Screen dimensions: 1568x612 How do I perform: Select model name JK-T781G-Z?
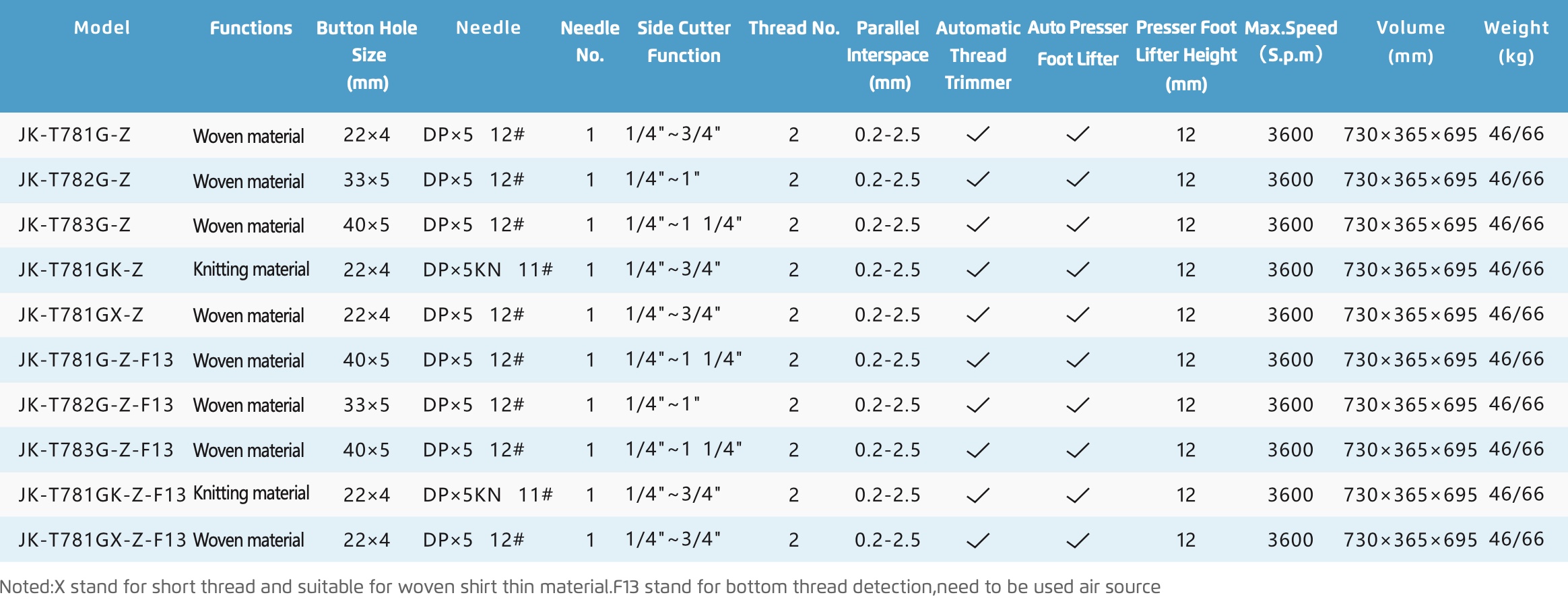click(x=75, y=135)
